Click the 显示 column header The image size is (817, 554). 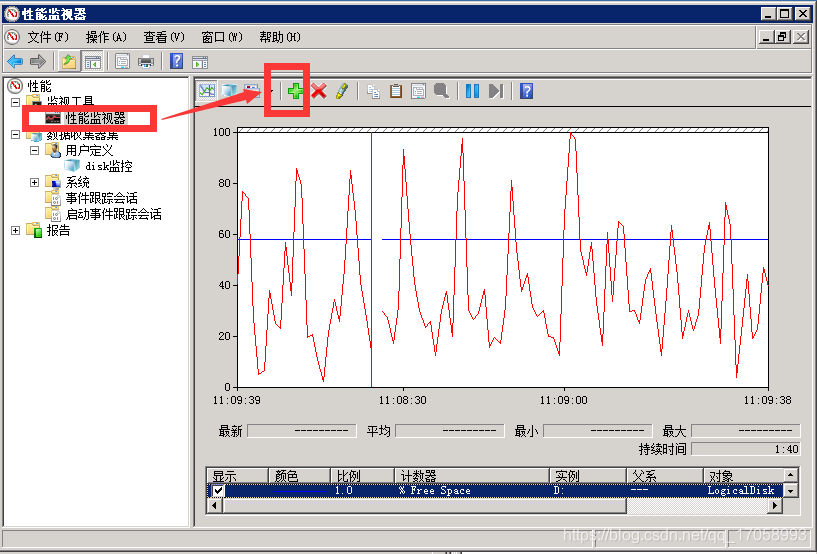pyautogui.click(x=238, y=476)
